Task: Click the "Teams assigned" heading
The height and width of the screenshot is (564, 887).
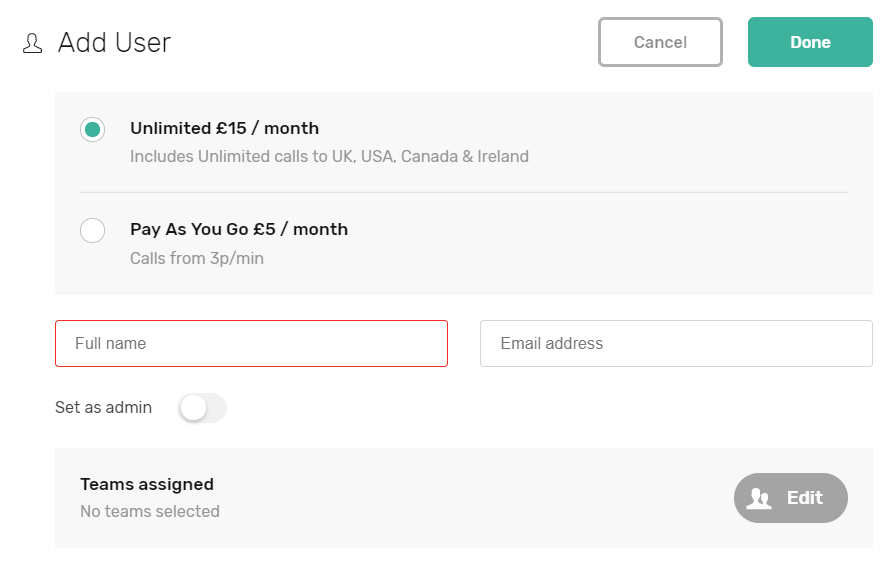Action: tap(147, 484)
